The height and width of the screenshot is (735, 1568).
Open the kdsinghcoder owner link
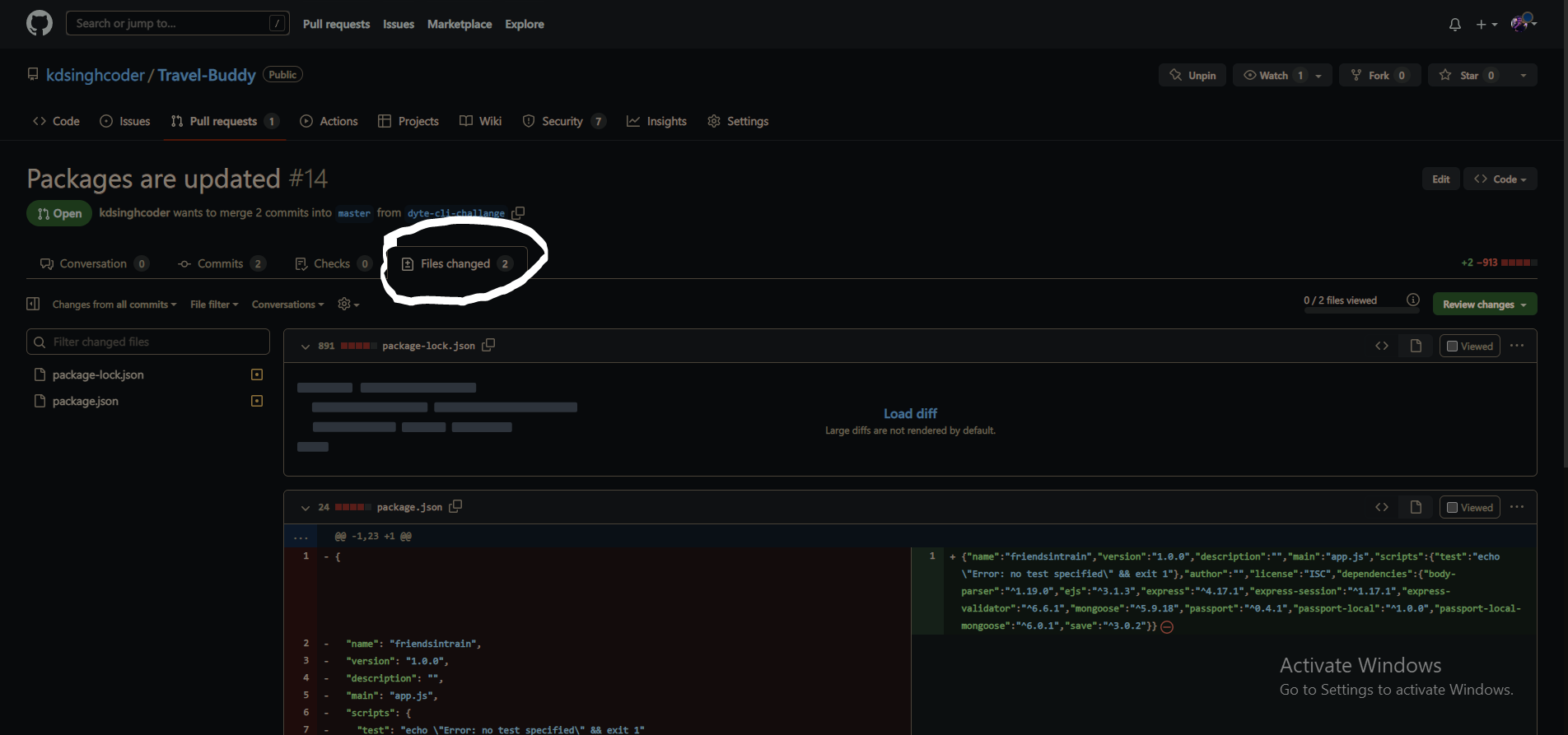(x=96, y=75)
